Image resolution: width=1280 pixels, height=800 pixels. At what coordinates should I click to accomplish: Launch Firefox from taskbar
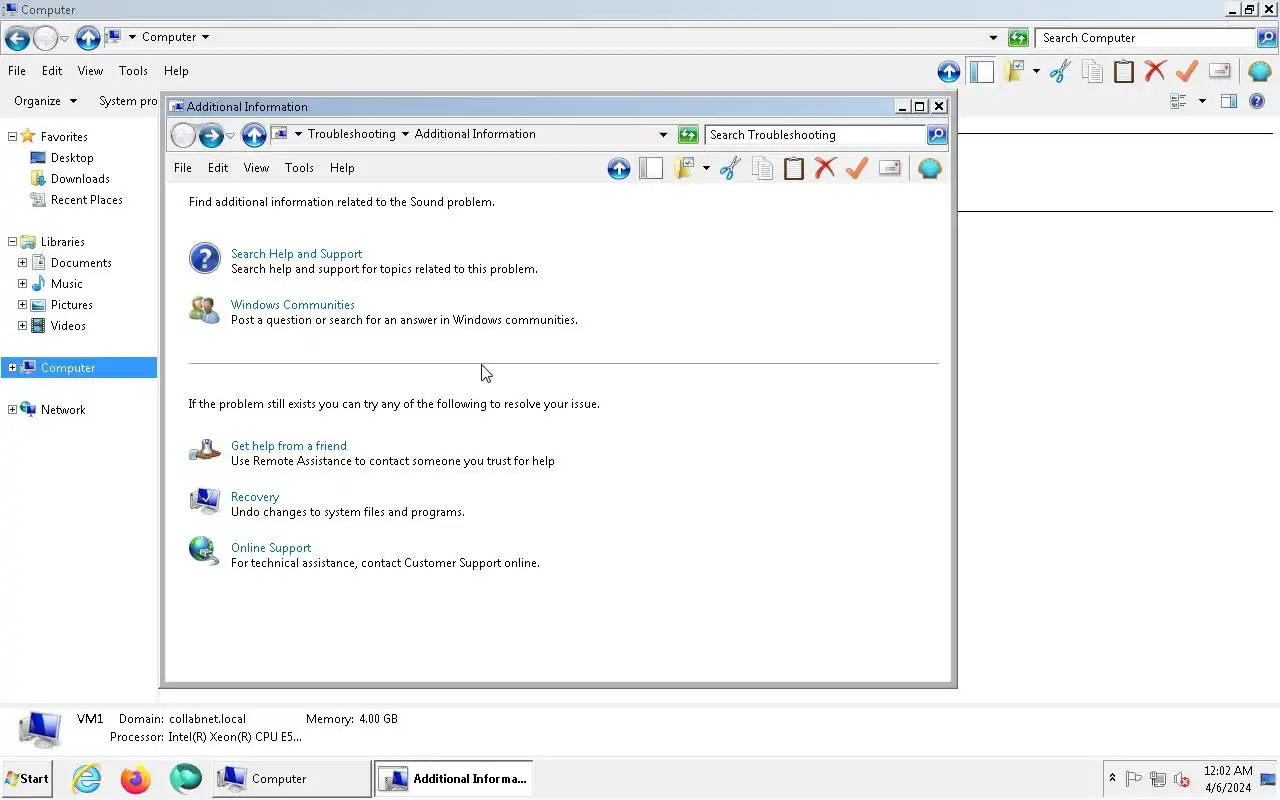pyautogui.click(x=135, y=778)
